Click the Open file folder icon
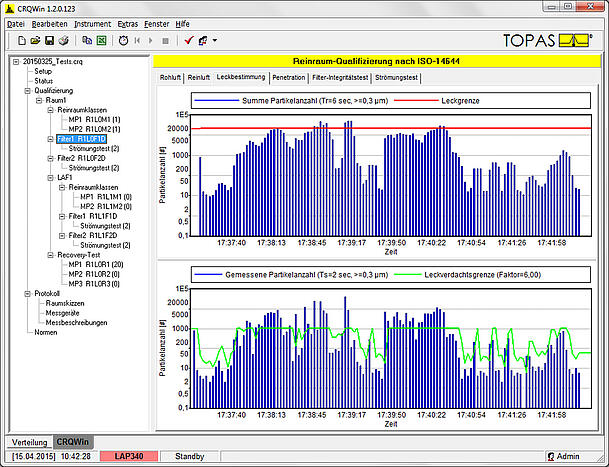The image size is (609, 467). point(36,40)
